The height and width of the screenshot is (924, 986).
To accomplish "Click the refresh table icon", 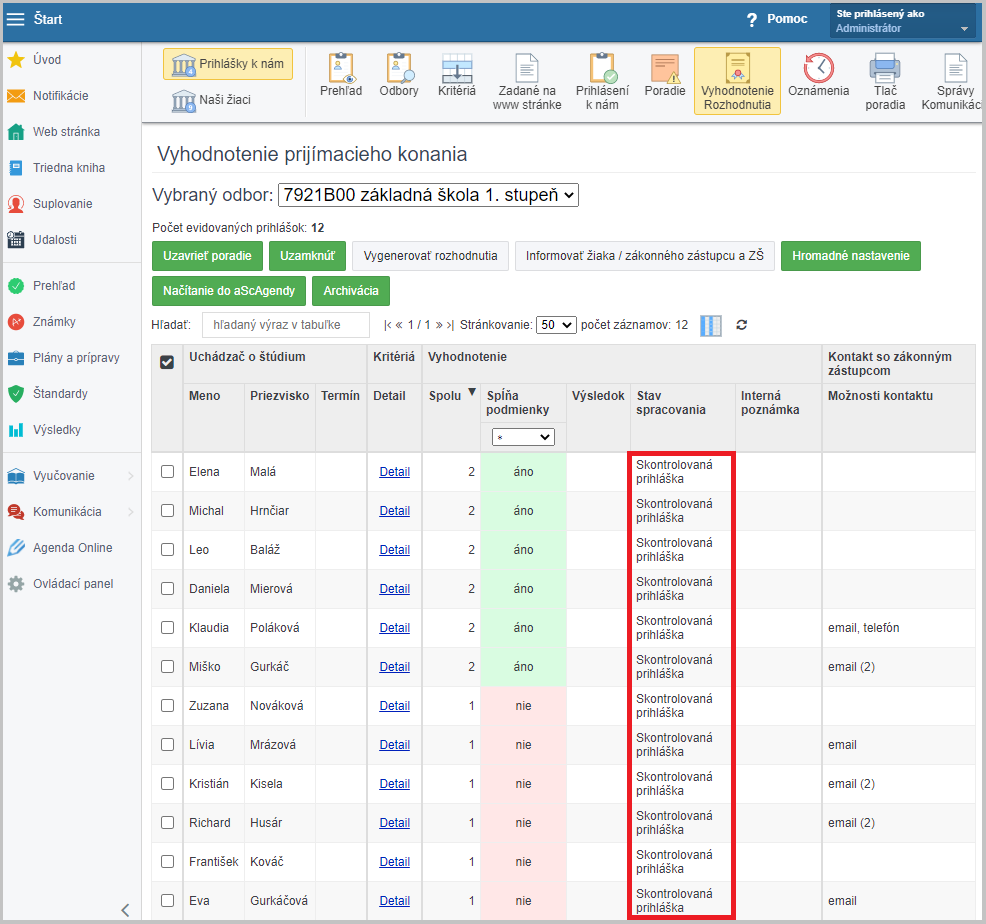I will pyautogui.click(x=742, y=325).
